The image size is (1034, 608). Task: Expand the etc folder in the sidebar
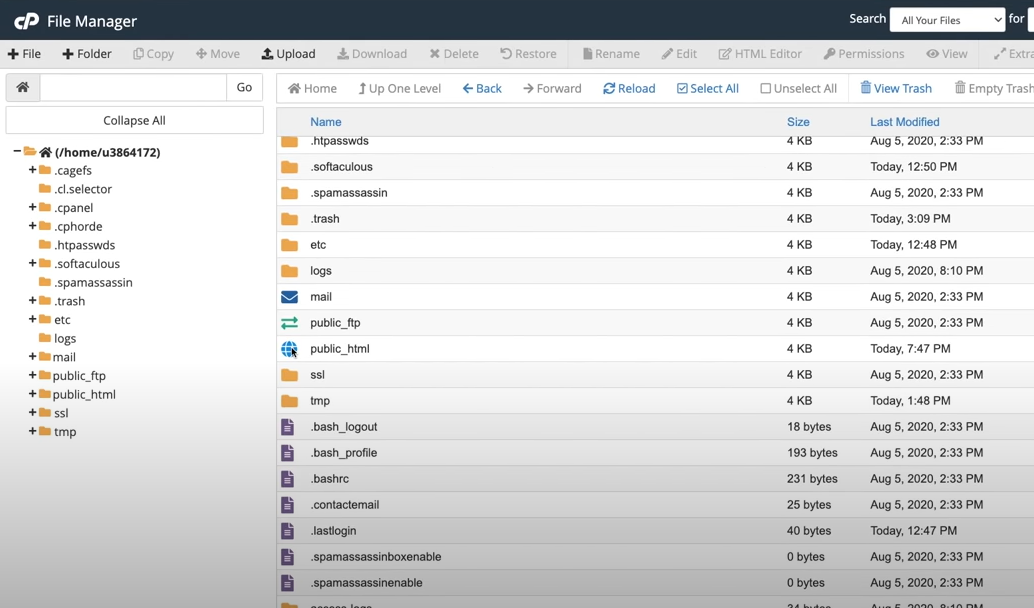coord(31,319)
